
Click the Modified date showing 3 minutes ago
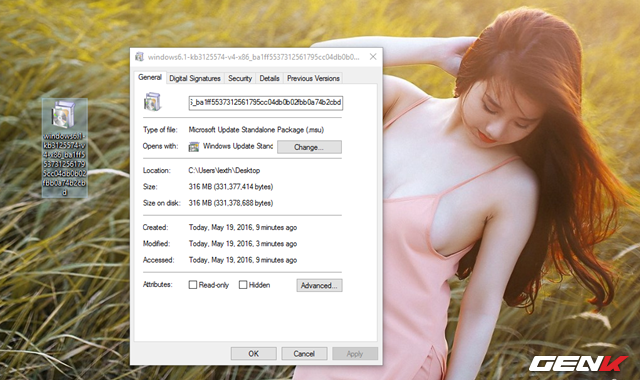click(x=243, y=244)
